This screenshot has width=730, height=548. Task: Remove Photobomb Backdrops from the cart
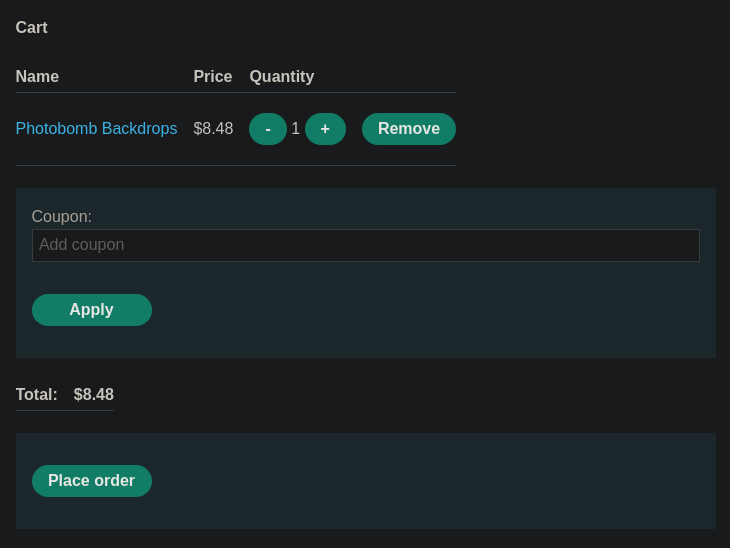coord(409,129)
